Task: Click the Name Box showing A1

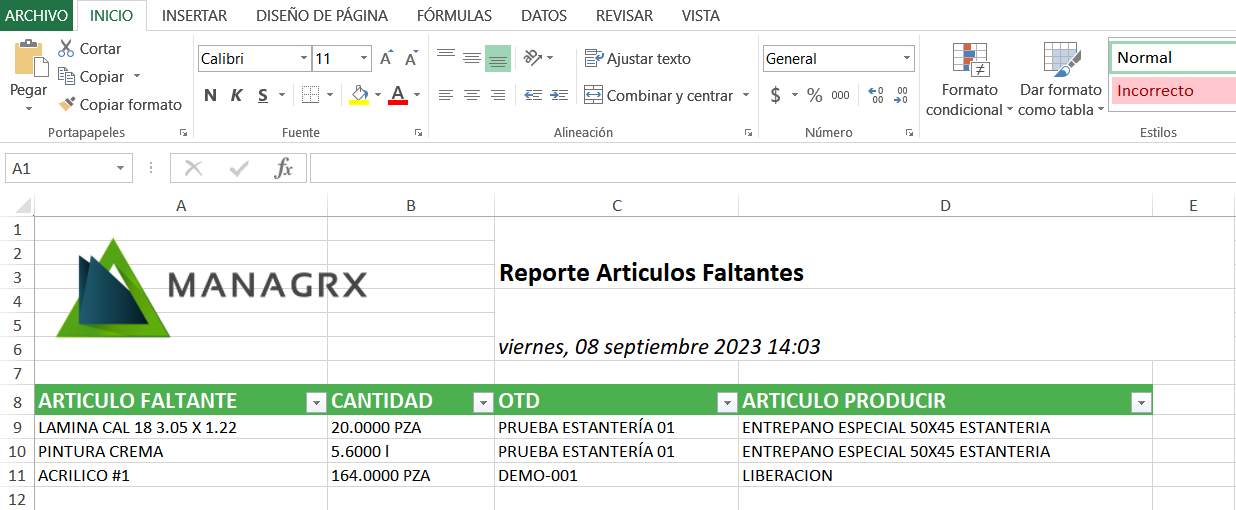Action: tap(60, 168)
